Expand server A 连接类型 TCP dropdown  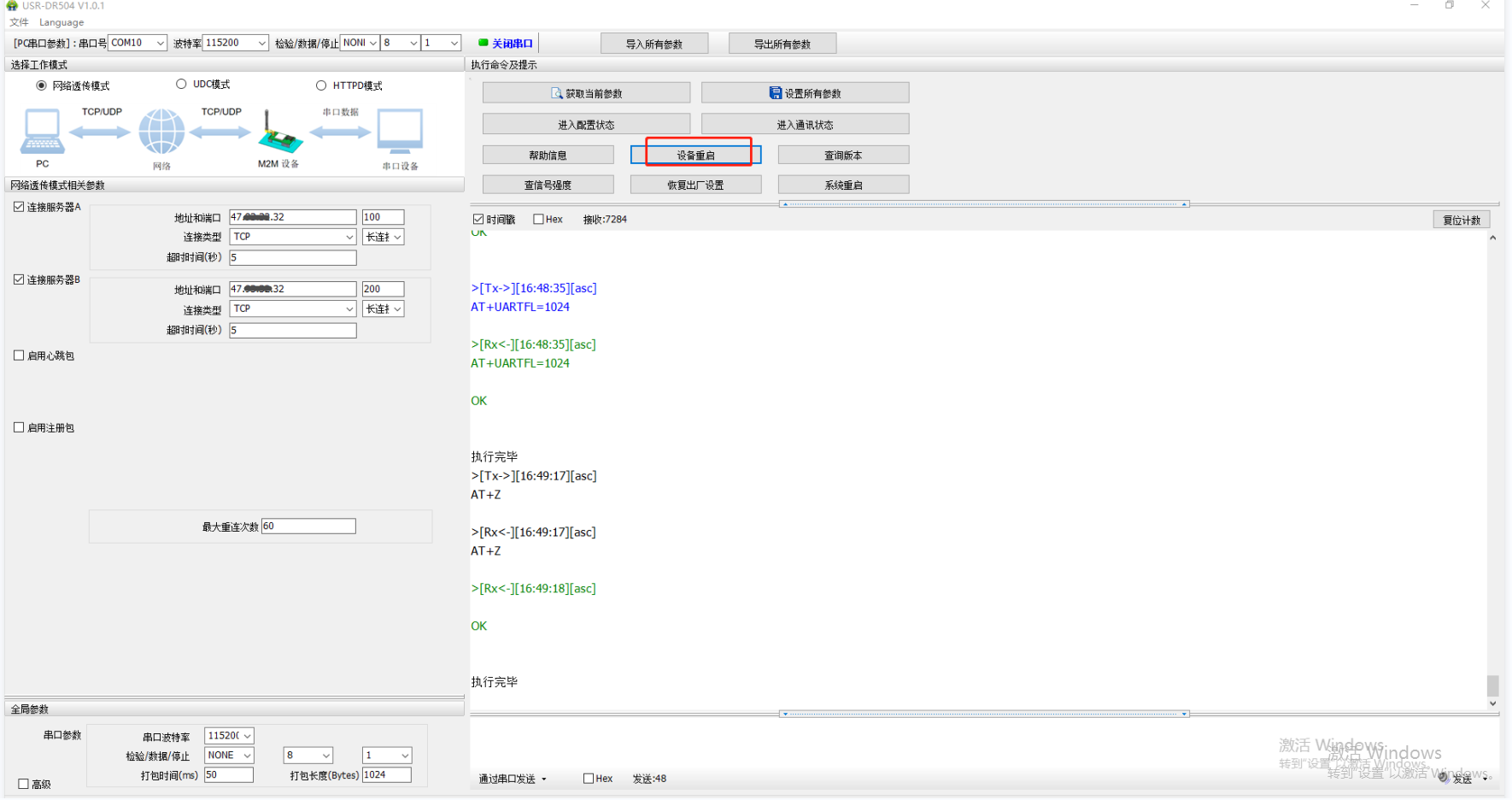click(x=349, y=237)
